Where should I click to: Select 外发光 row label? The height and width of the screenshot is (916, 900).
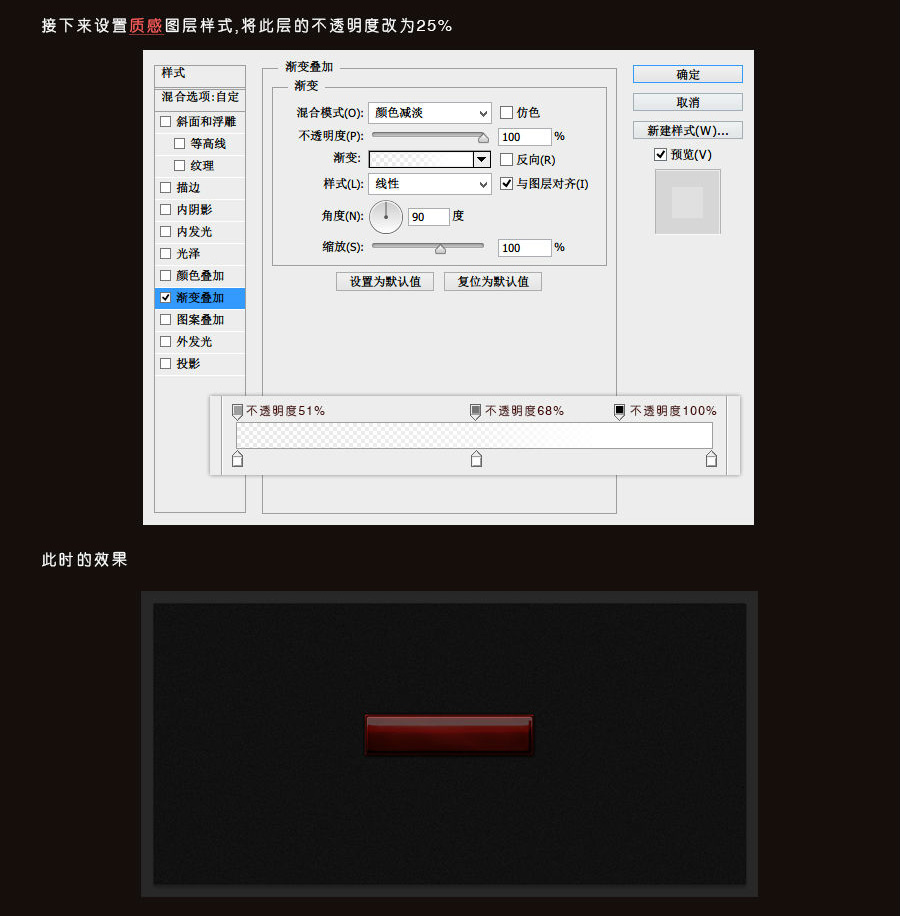(x=194, y=342)
